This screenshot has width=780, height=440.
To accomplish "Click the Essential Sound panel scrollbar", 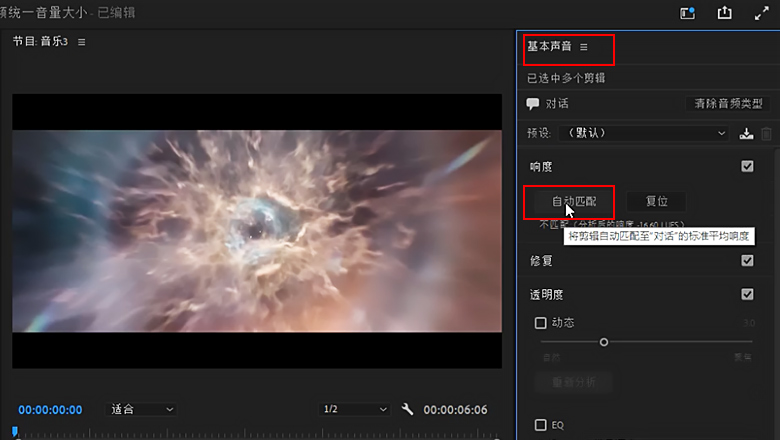I will coord(777,293).
